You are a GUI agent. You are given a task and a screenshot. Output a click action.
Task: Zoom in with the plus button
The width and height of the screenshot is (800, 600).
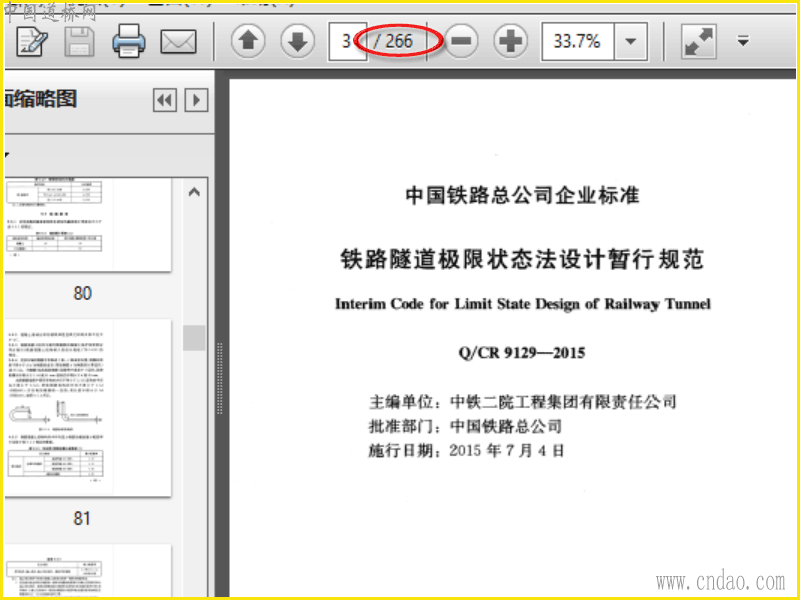pos(510,41)
